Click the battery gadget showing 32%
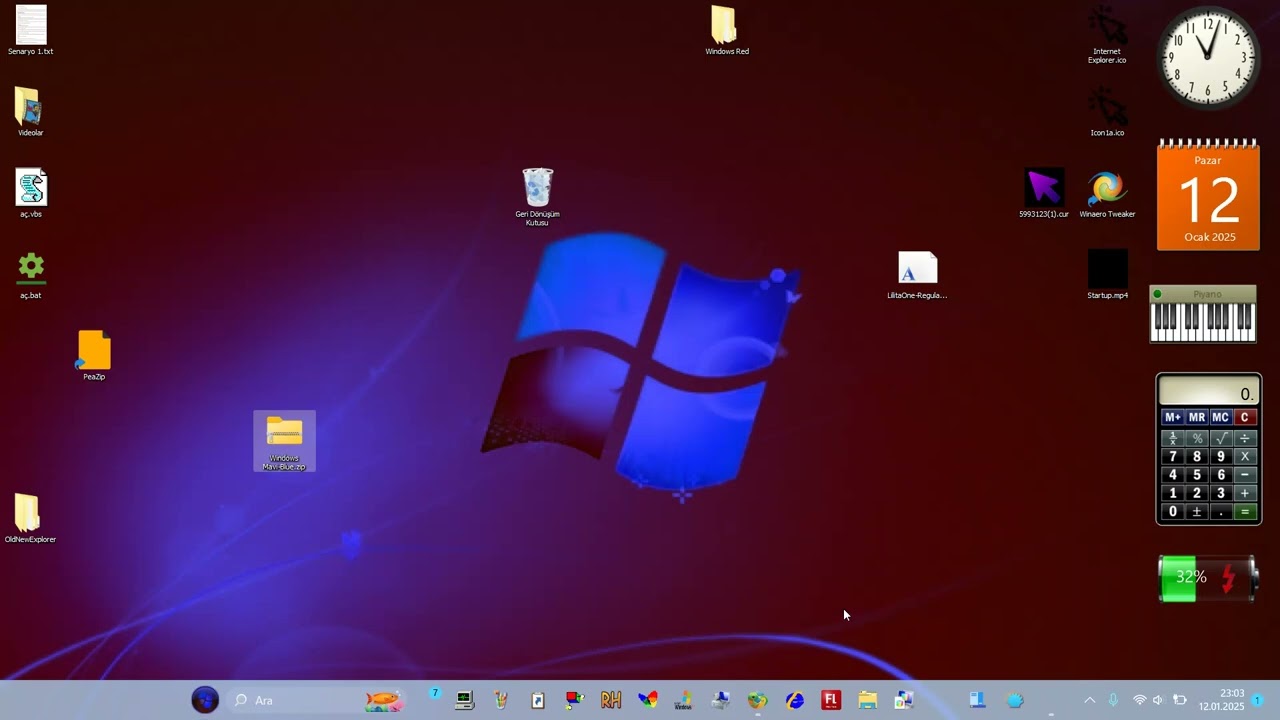Screen dimensions: 1280x720 (x=1207, y=579)
